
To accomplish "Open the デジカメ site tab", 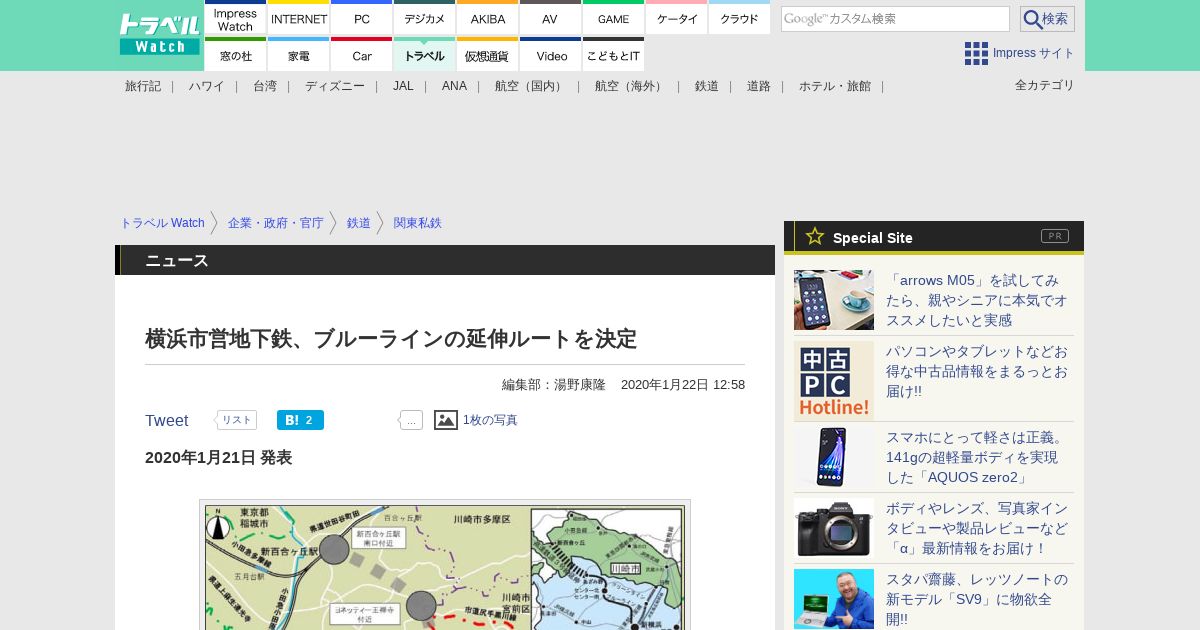I will [x=424, y=19].
